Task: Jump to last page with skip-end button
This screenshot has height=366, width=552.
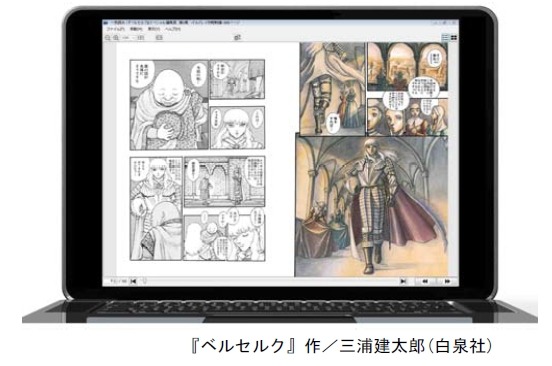Action: click(403, 282)
